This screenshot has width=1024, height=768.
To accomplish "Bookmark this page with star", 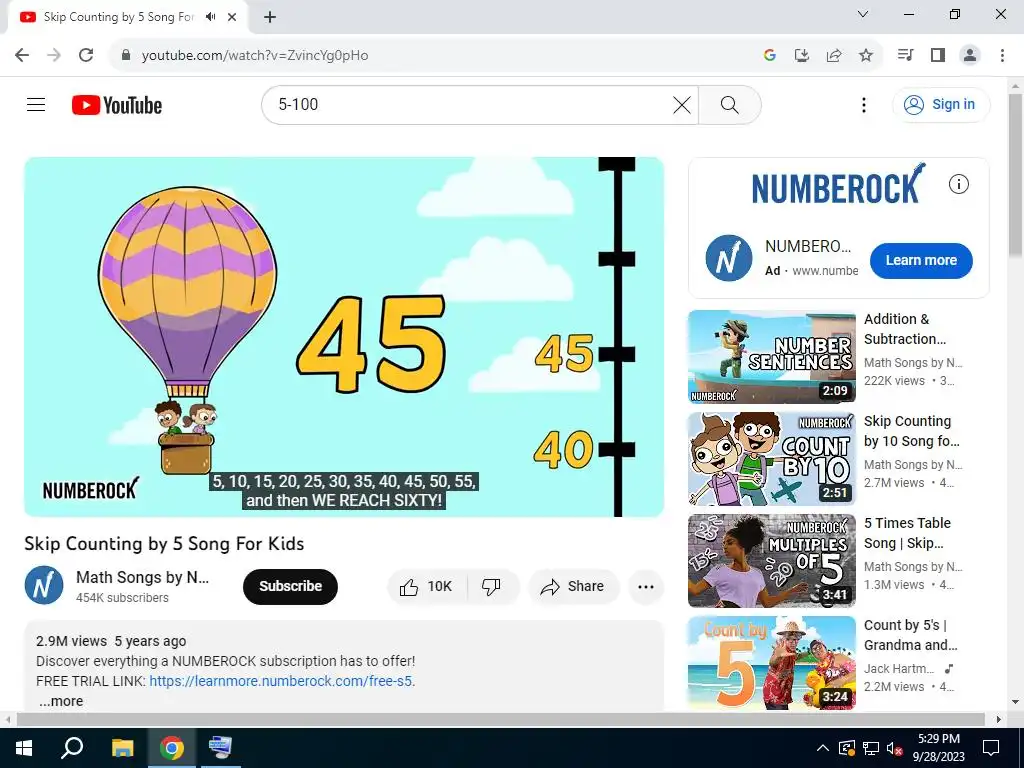I will [x=866, y=55].
